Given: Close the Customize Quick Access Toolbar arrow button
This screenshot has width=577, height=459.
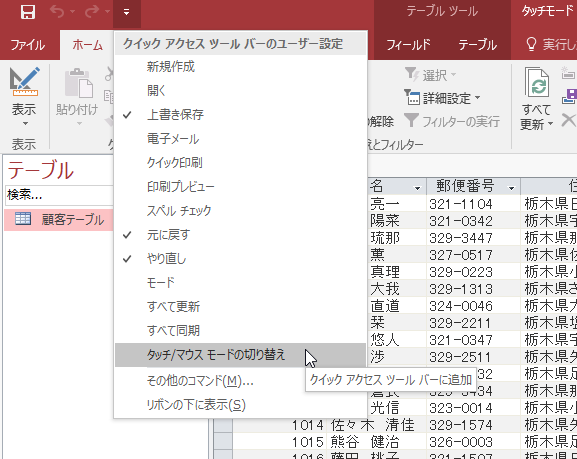Looking at the screenshot, I should [127, 13].
